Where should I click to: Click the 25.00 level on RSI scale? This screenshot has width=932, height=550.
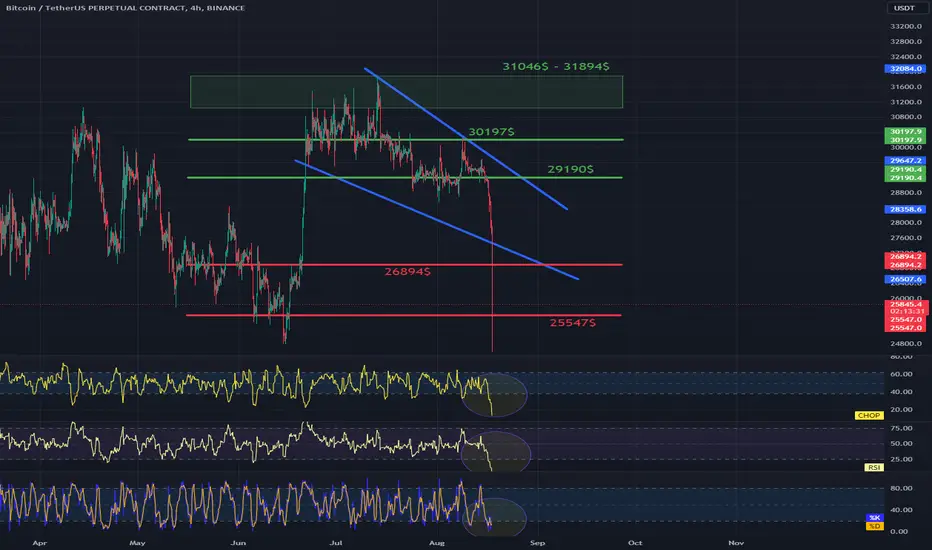point(902,460)
